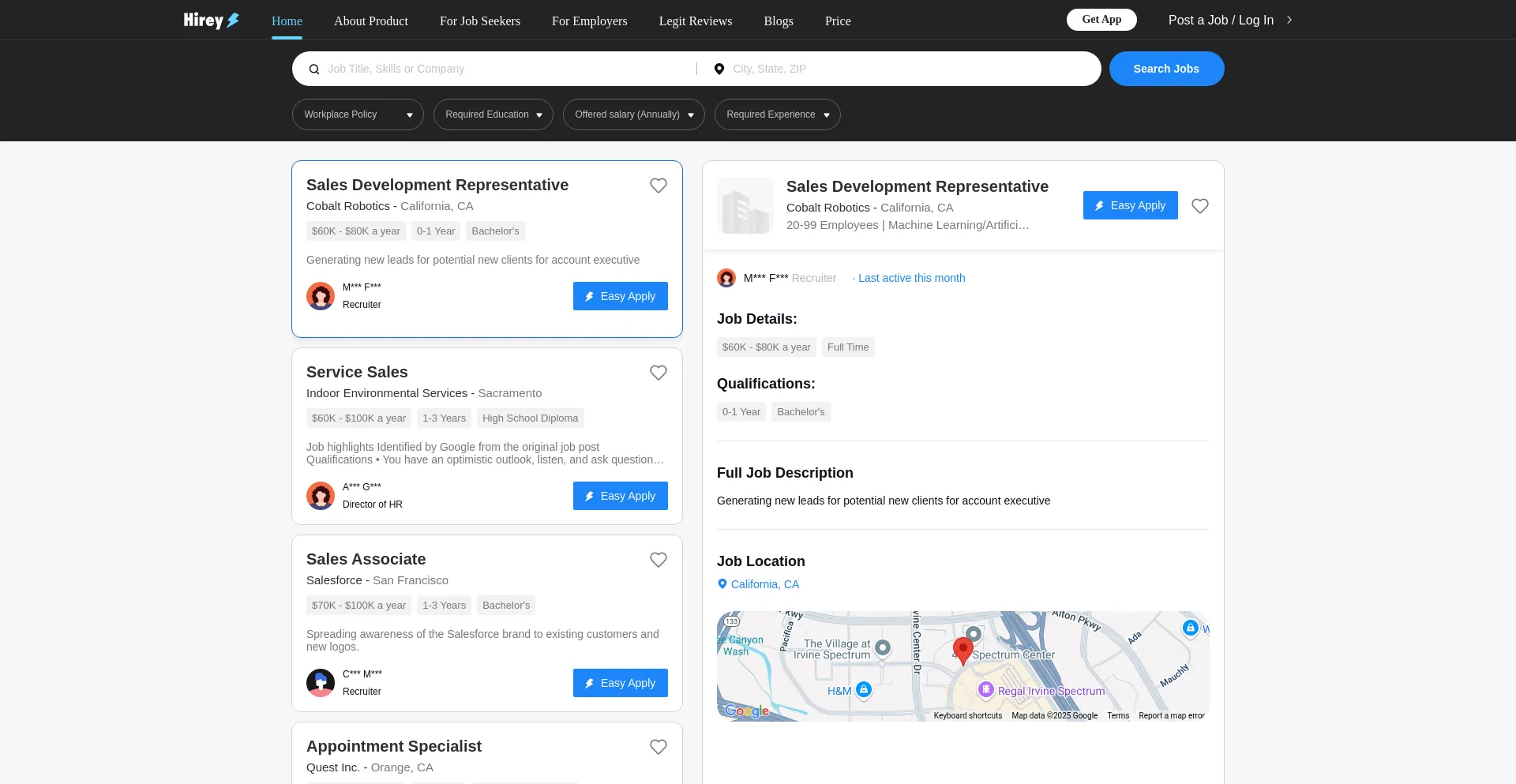
Task: Favorite the Service Sales job
Action: coord(659,373)
